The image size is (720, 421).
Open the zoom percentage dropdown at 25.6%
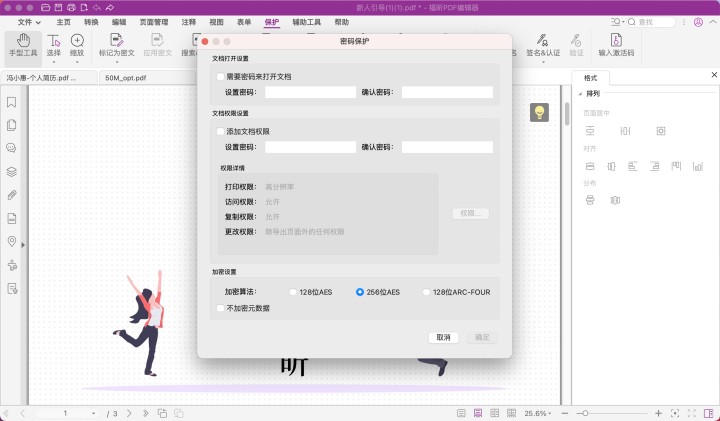(541, 413)
